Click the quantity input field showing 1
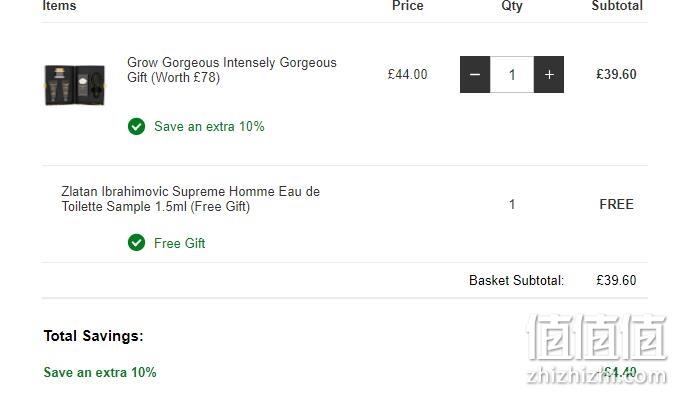Image resolution: width=676 pixels, height=393 pixels. (x=512, y=75)
